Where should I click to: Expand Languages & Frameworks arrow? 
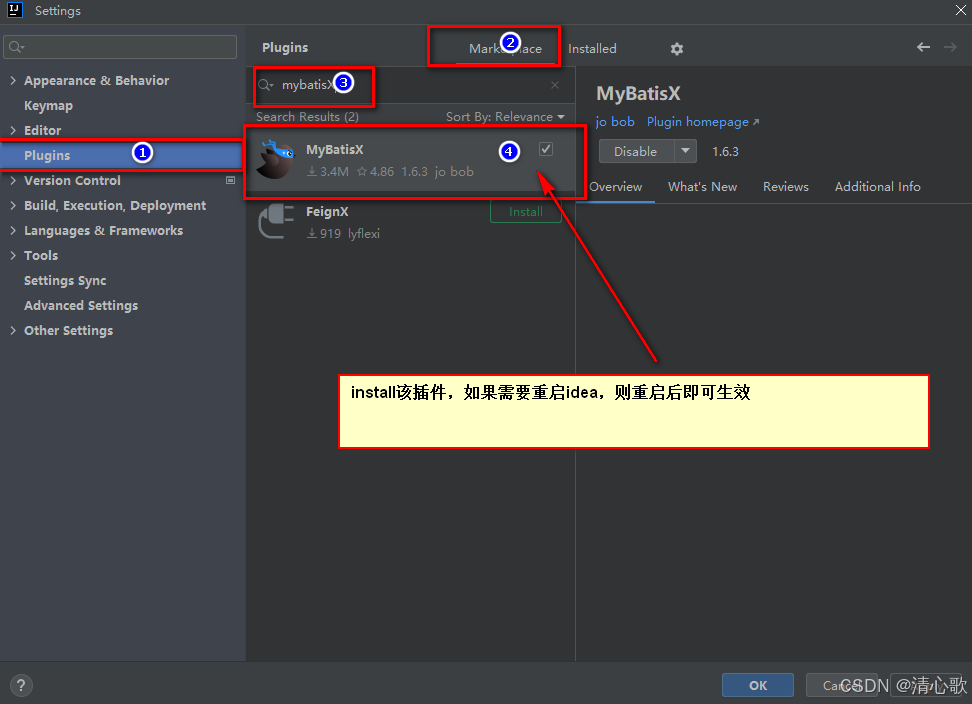[13, 231]
